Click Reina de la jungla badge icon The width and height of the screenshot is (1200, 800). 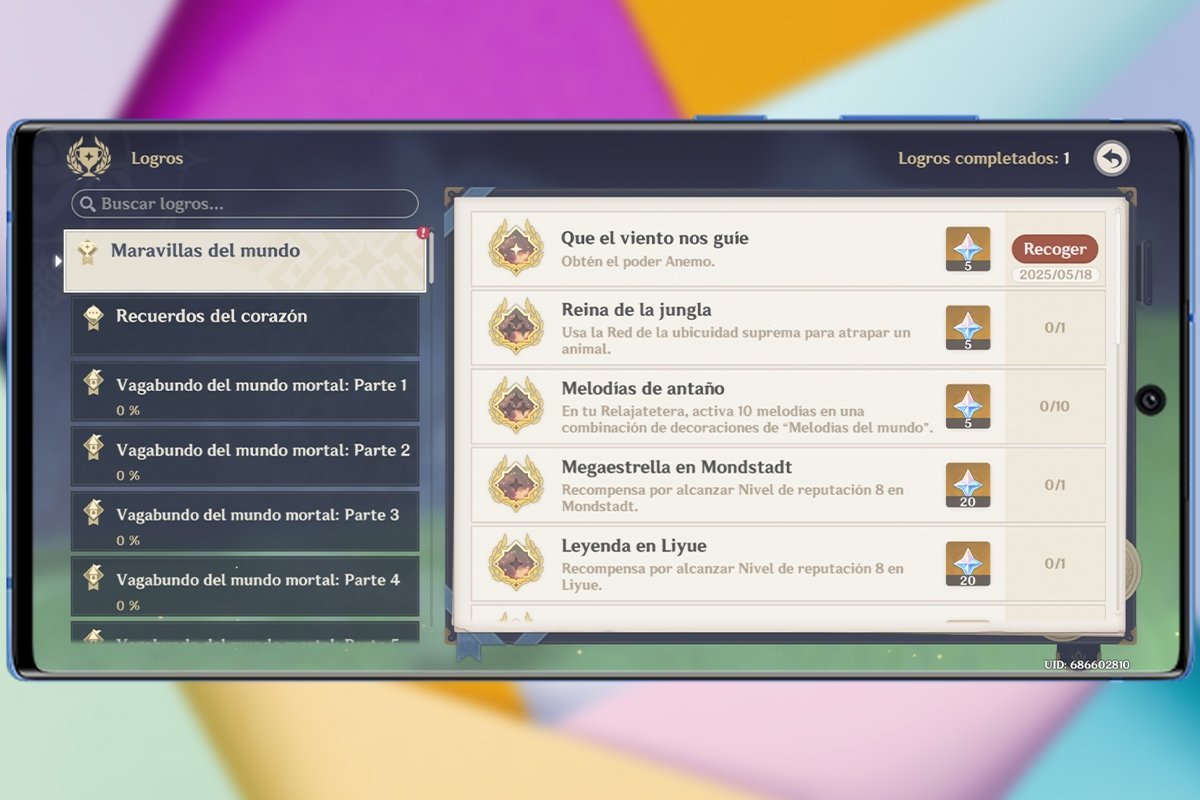coord(516,326)
